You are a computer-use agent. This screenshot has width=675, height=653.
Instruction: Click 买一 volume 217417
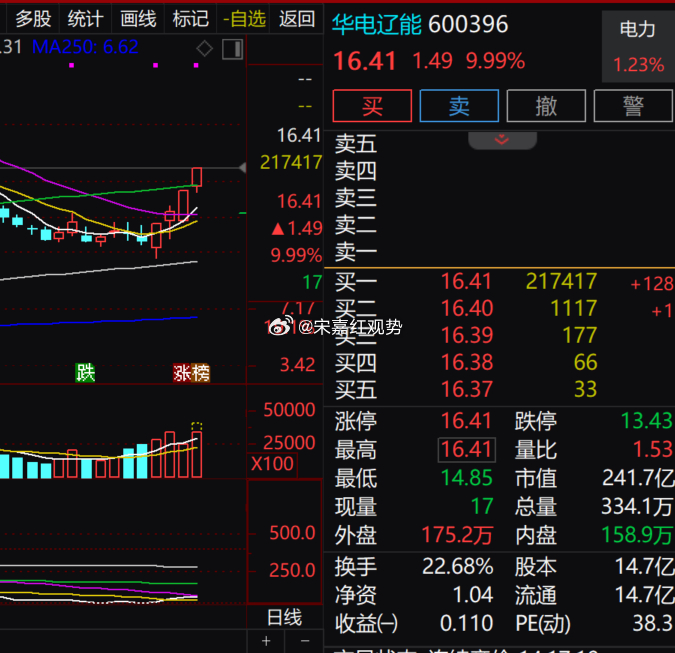[561, 282]
